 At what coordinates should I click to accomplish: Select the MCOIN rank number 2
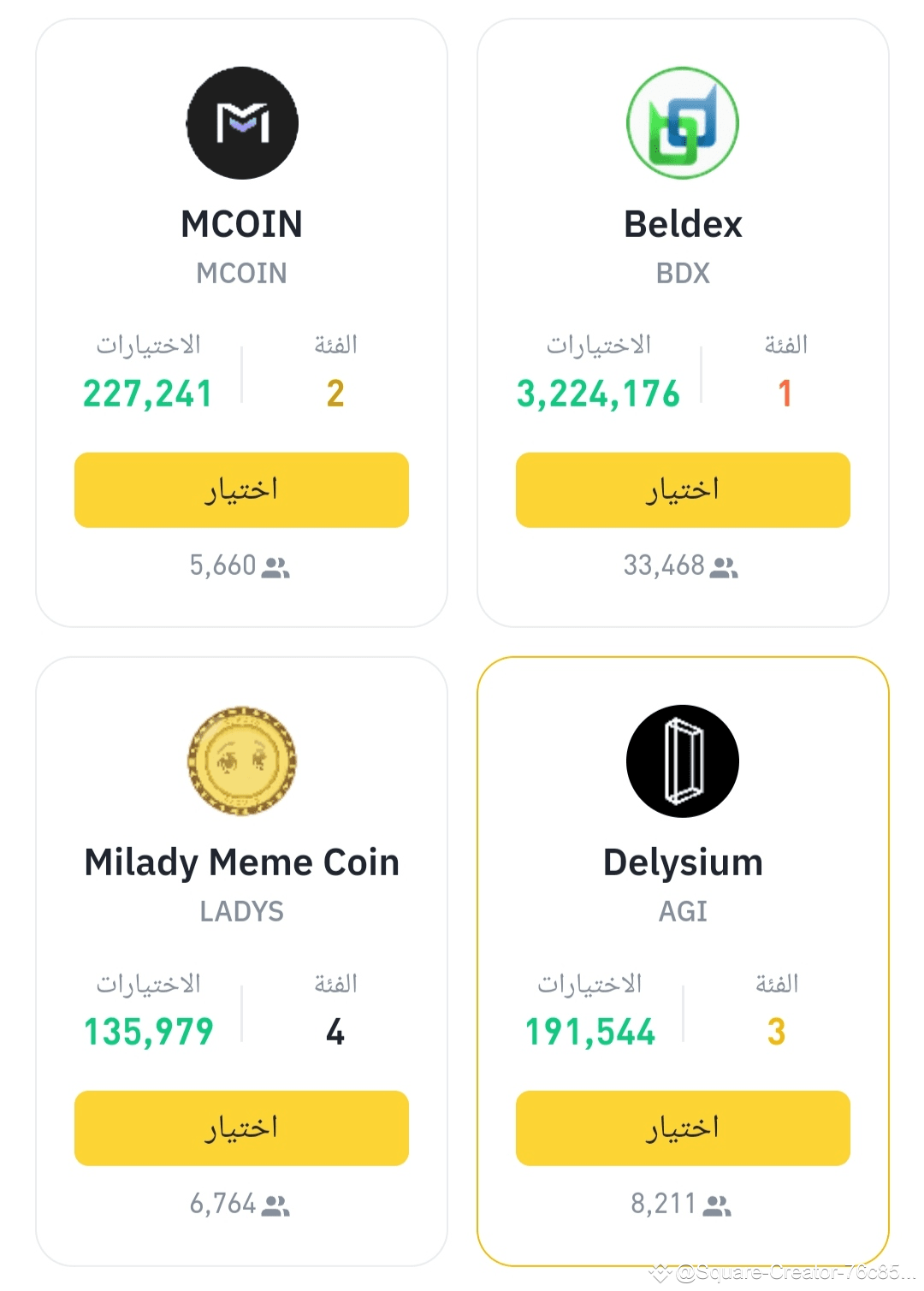335,394
